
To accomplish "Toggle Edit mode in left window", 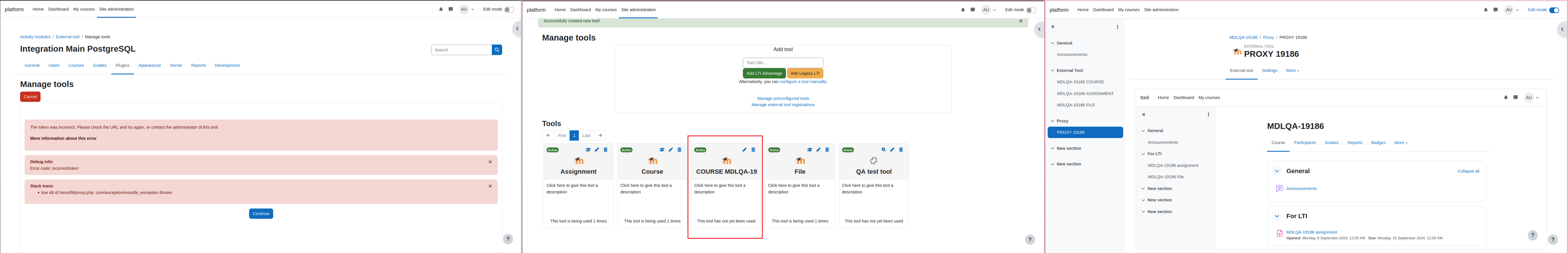I will (509, 9).
